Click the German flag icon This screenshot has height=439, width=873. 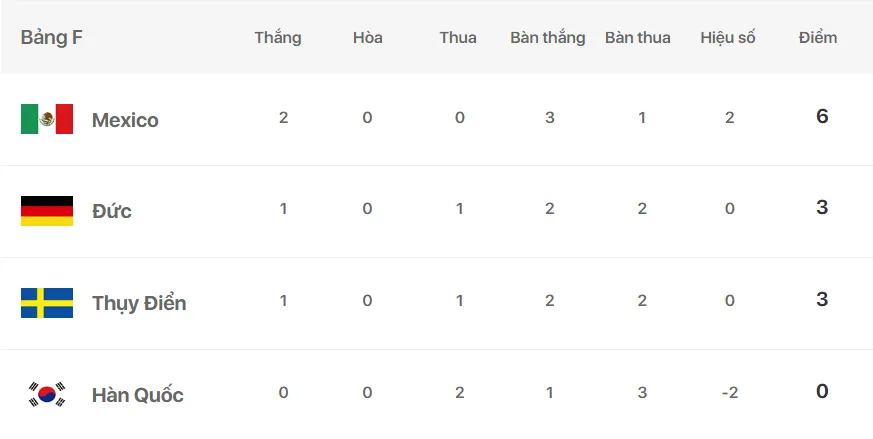point(47,211)
